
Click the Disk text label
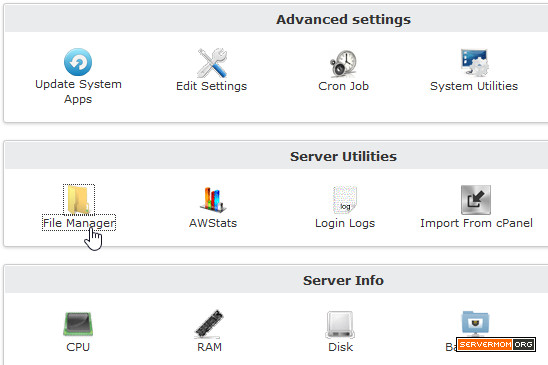(x=340, y=347)
